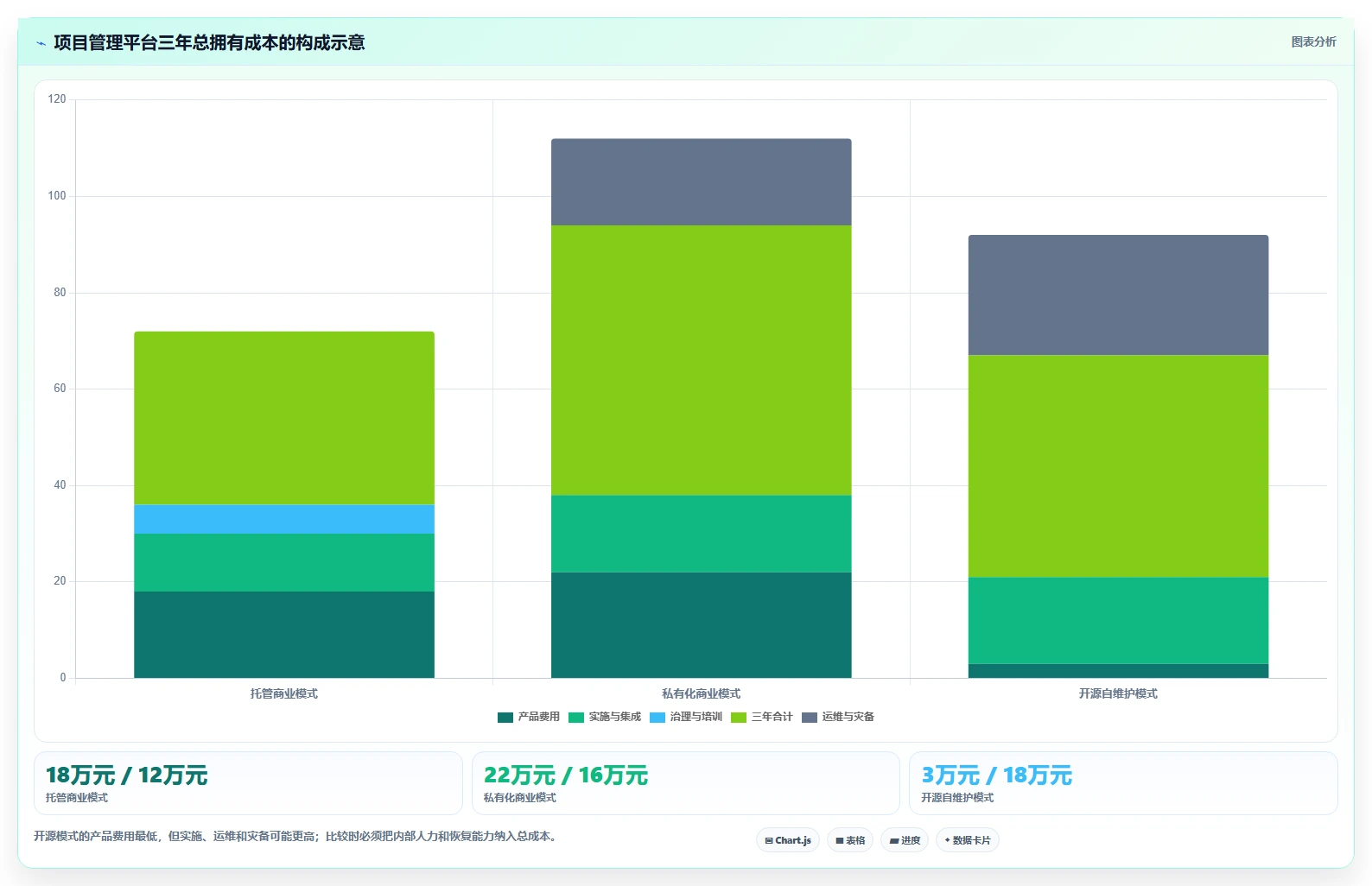Viewport: 1372px width, 886px height.
Task: Click the gray 运维与灾备 segment of 开源自维护模式 bar
Action: [1118, 295]
